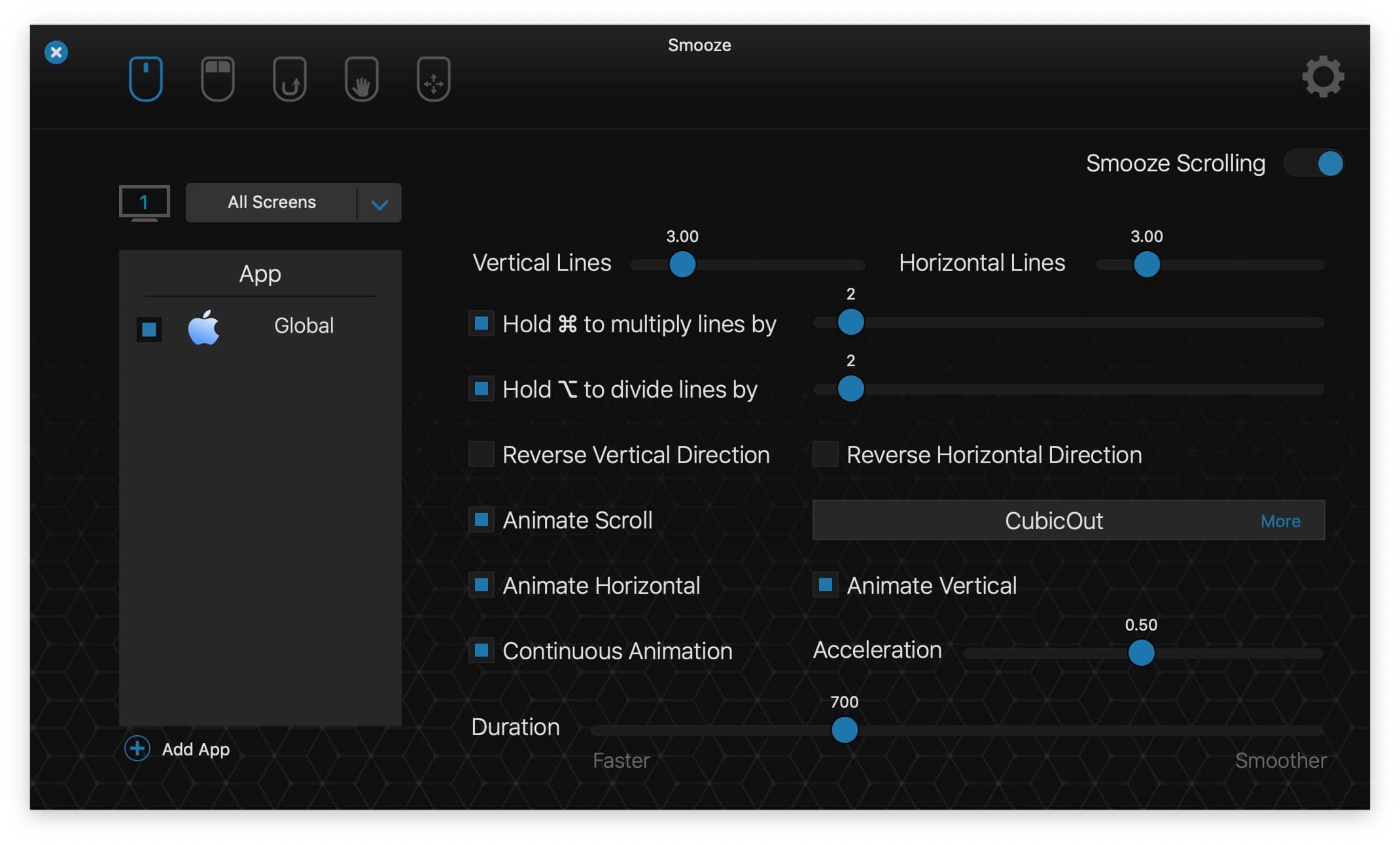1400x845 pixels.
Task: Click the 700 duration value
Action: point(845,702)
